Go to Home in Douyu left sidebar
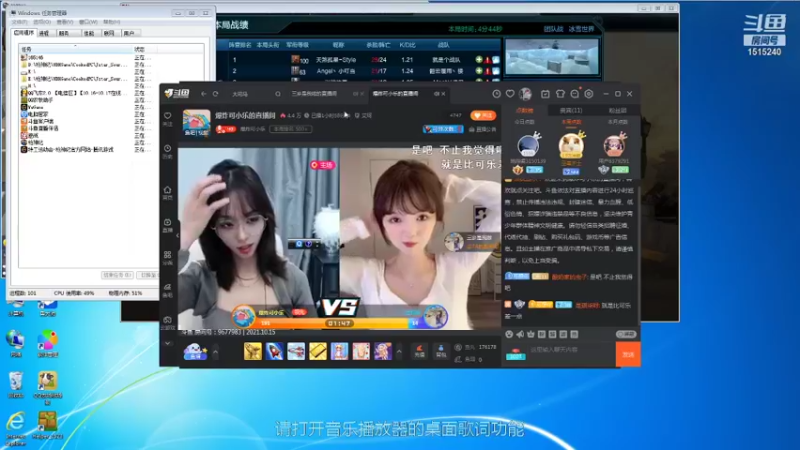800x450 pixels. point(167,192)
